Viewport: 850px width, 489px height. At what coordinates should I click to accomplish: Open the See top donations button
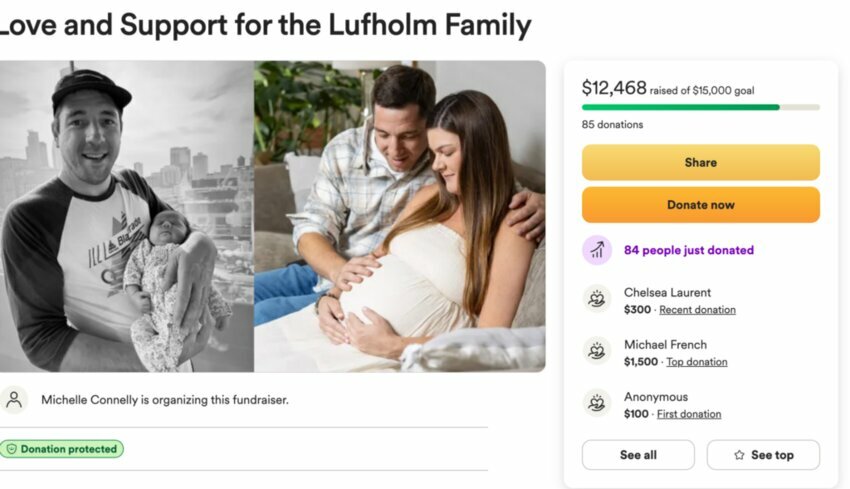763,455
